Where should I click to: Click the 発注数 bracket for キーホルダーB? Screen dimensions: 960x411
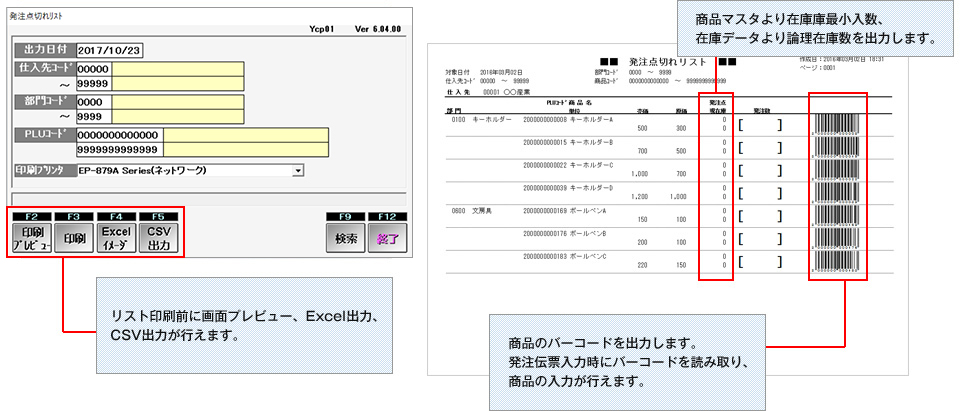tap(760, 149)
